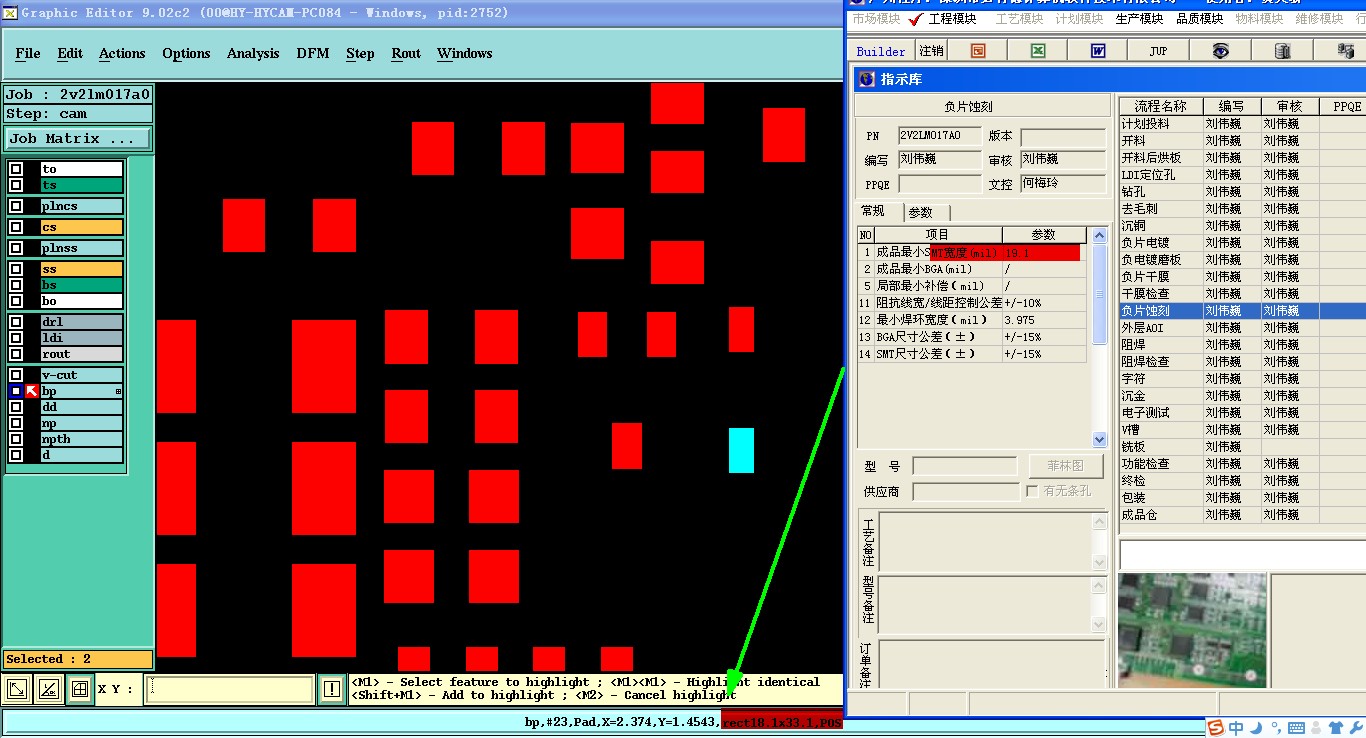Click the 菲林图 button
1366x738 pixels.
[1065, 466]
